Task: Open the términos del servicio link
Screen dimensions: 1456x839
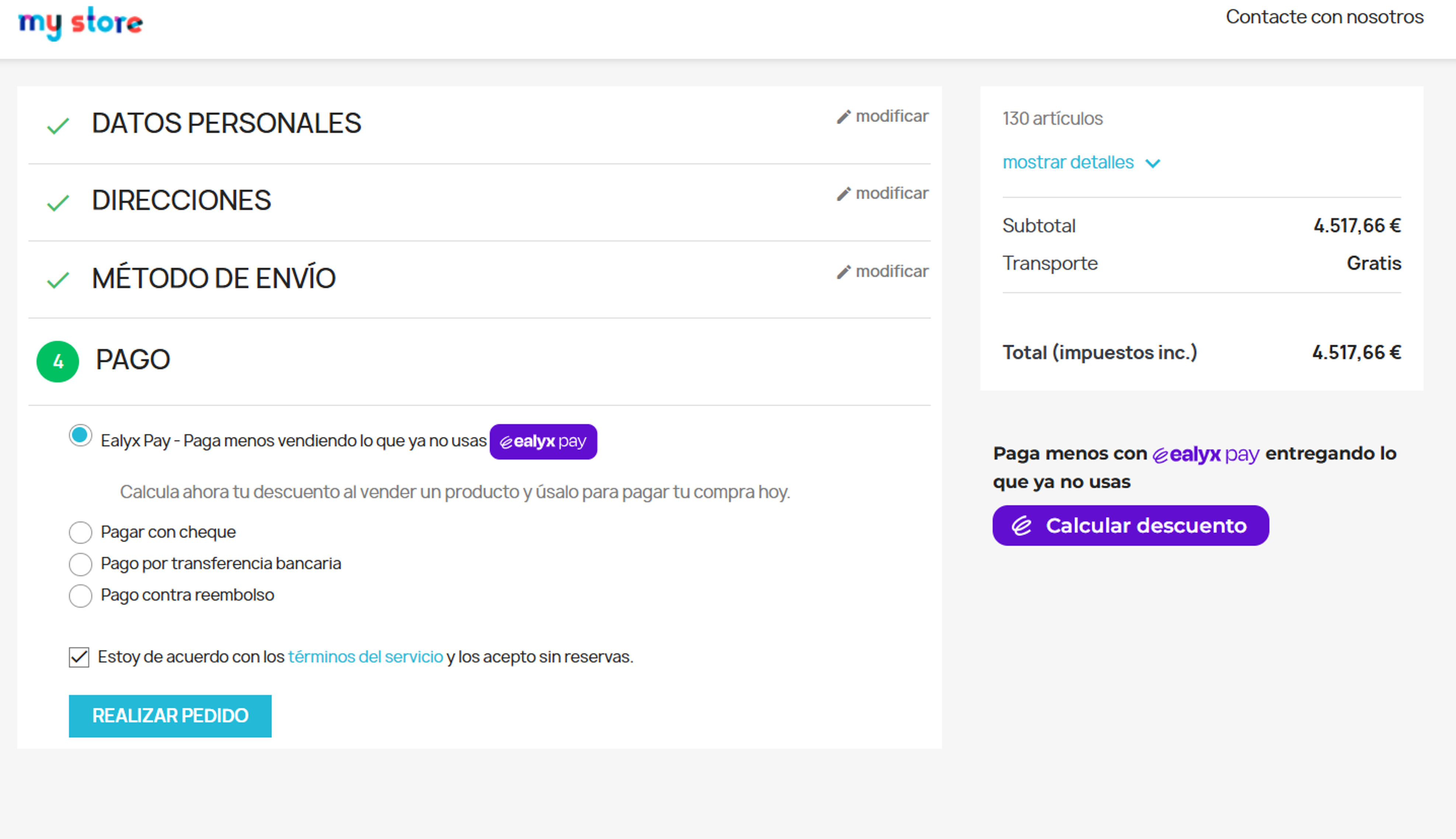Action: click(x=365, y=657)
